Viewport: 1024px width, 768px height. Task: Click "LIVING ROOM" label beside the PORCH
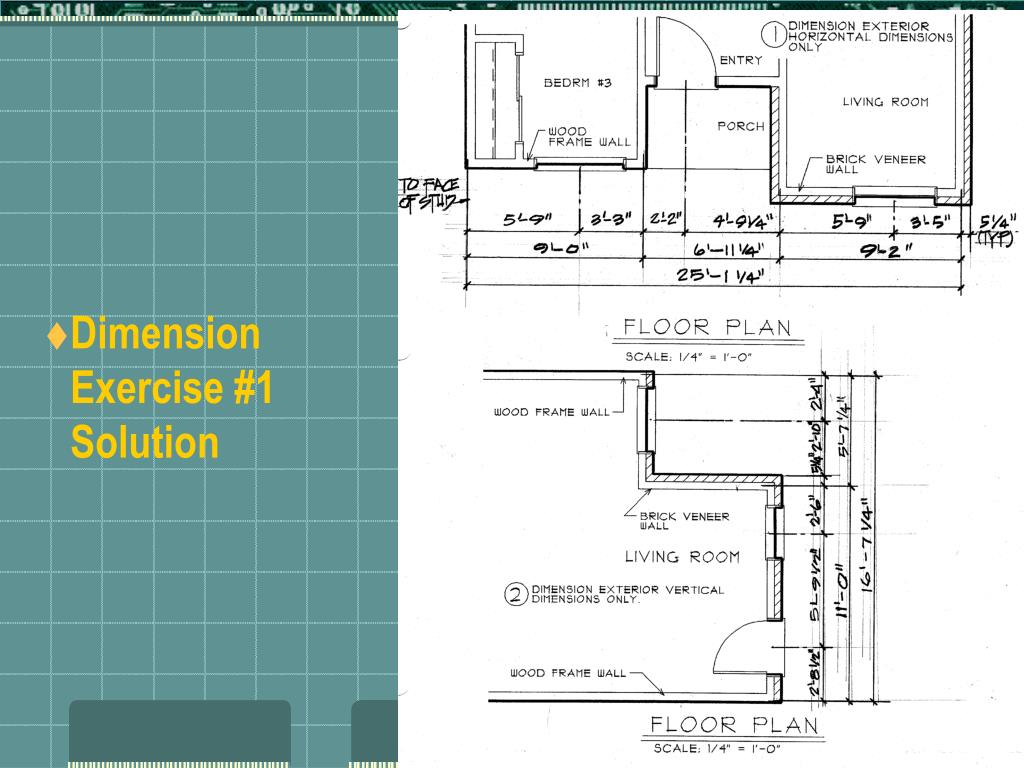pos(885,102)
